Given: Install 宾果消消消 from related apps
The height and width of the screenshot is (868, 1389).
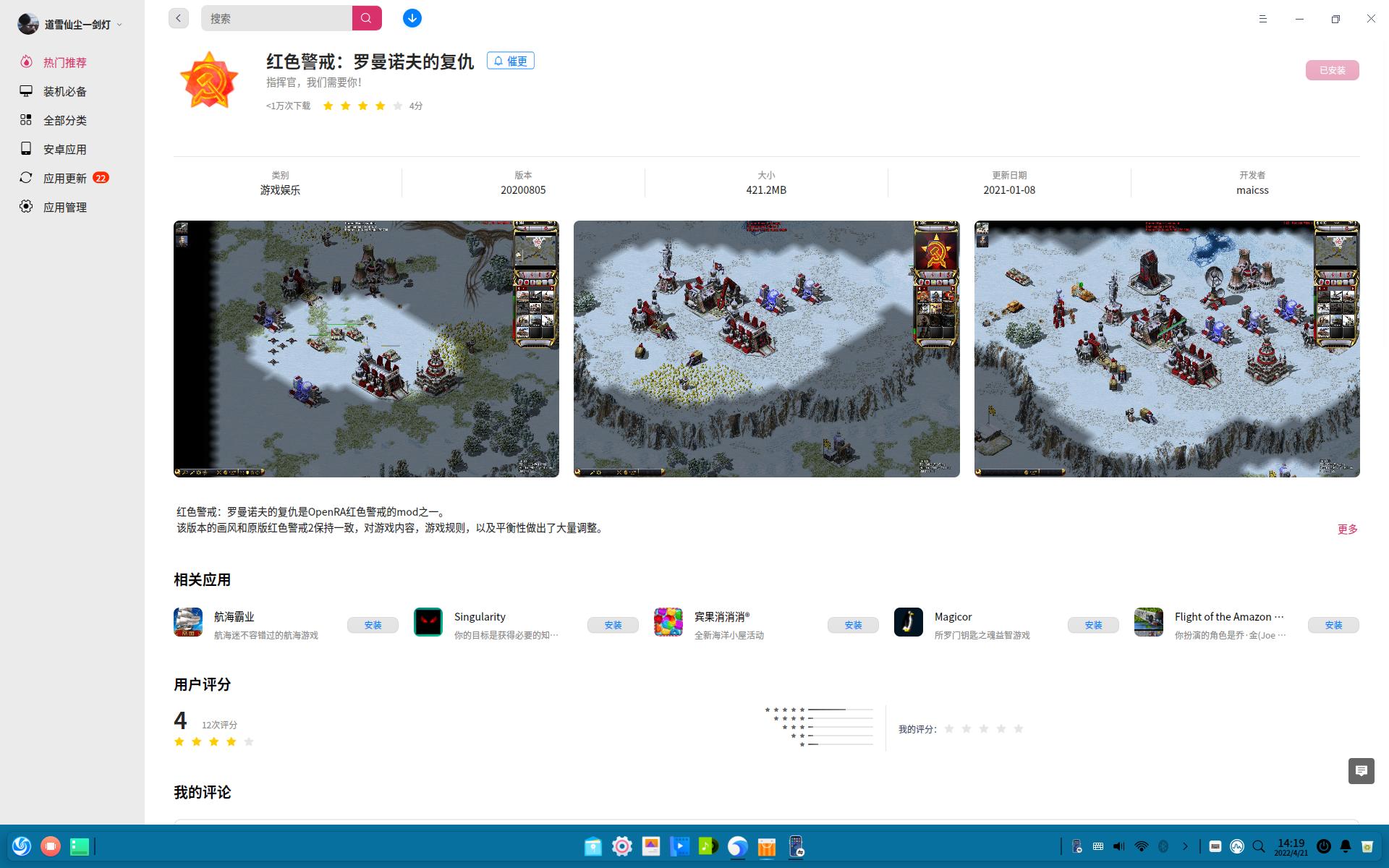Looking at the screenshot, I should coord(853,624).
